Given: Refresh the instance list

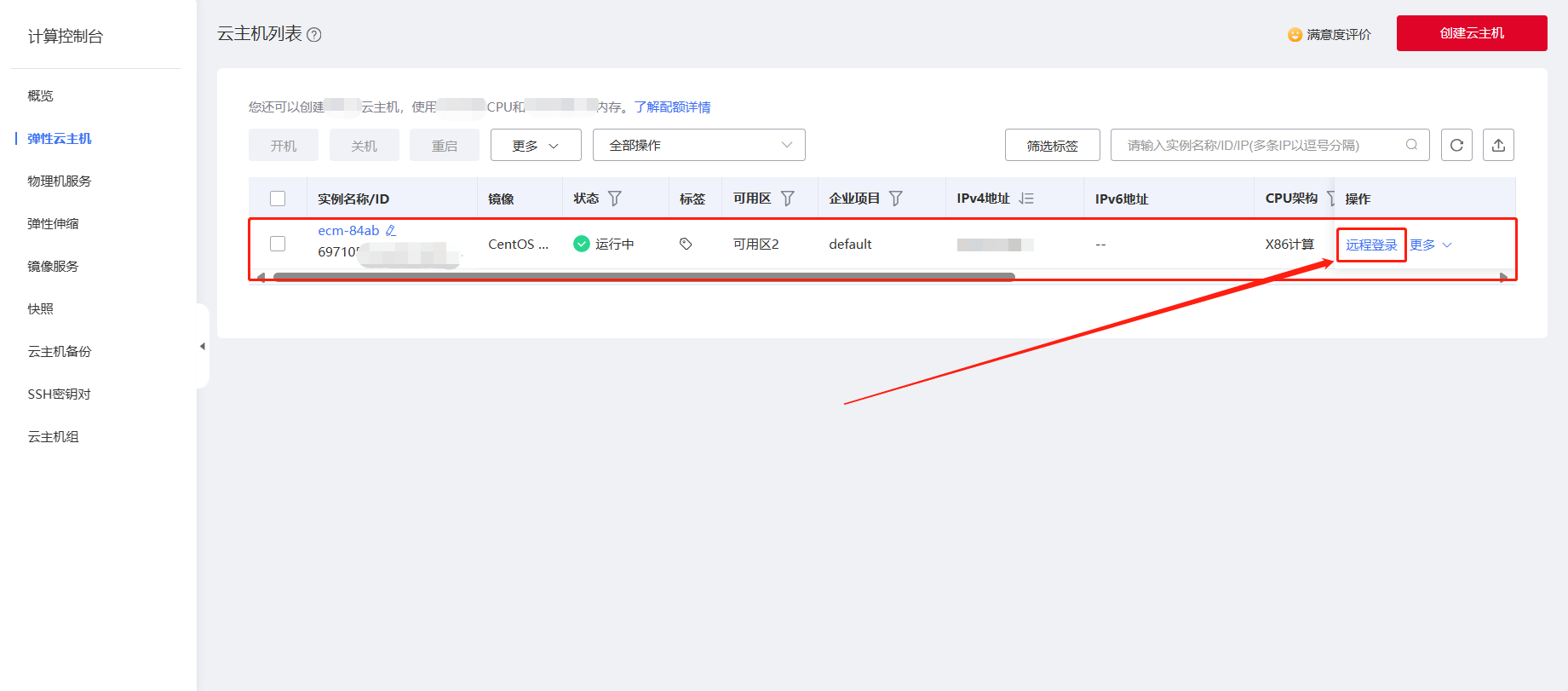Looking at the screenshot, I should 1456,145.
